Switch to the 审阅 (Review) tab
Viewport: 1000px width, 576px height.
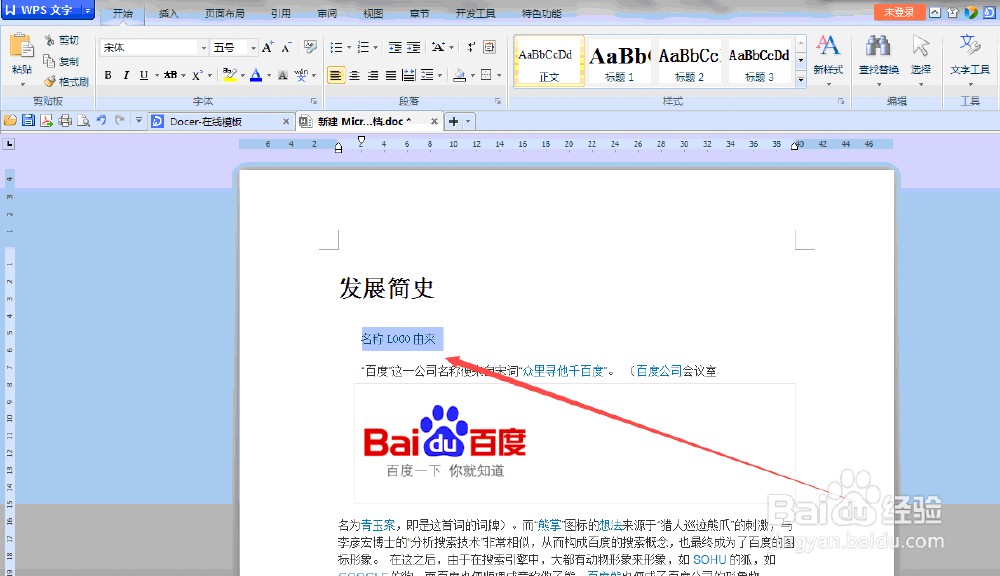(x=327, y=13)
